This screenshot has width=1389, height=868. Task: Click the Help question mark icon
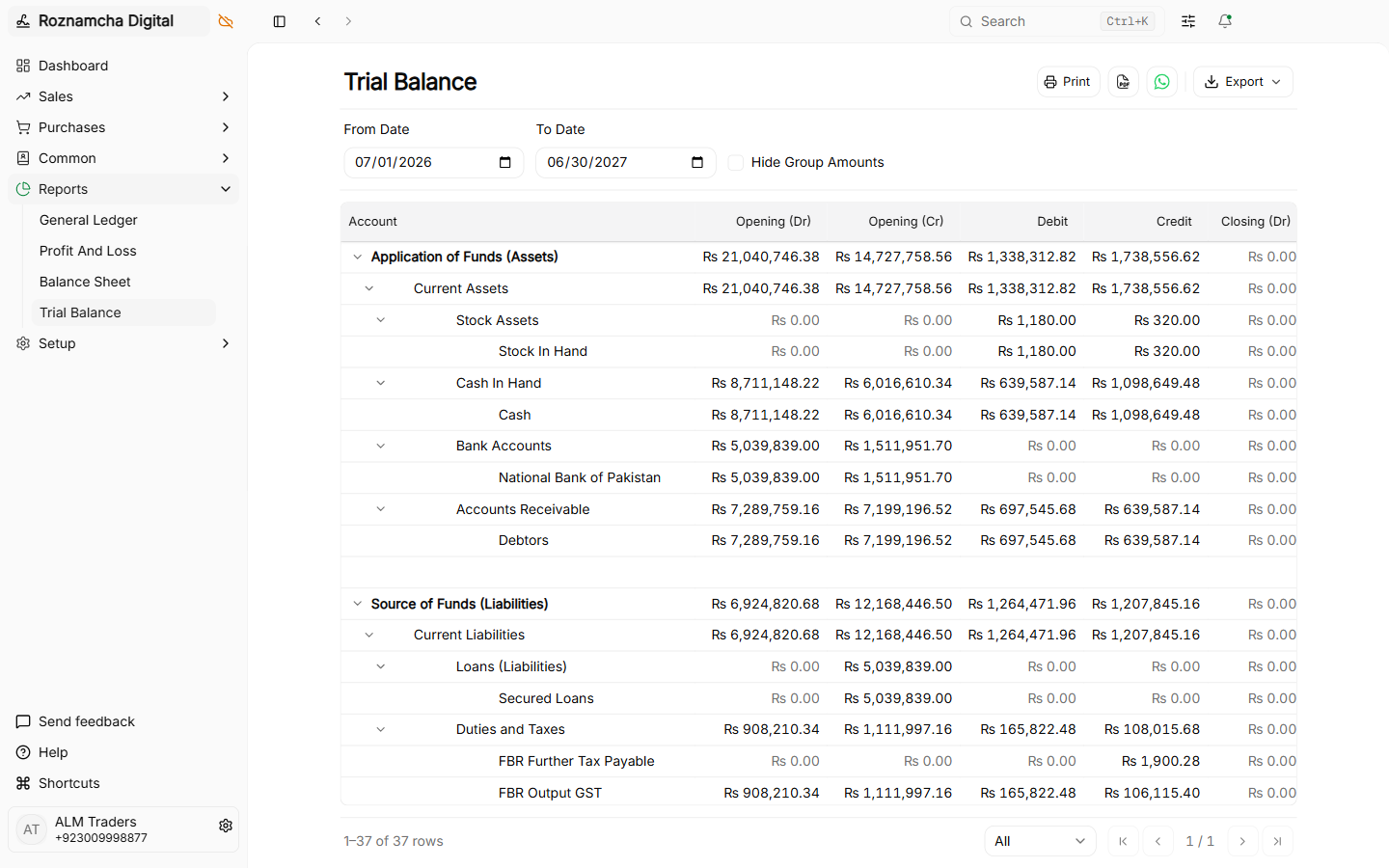[23, 752]
